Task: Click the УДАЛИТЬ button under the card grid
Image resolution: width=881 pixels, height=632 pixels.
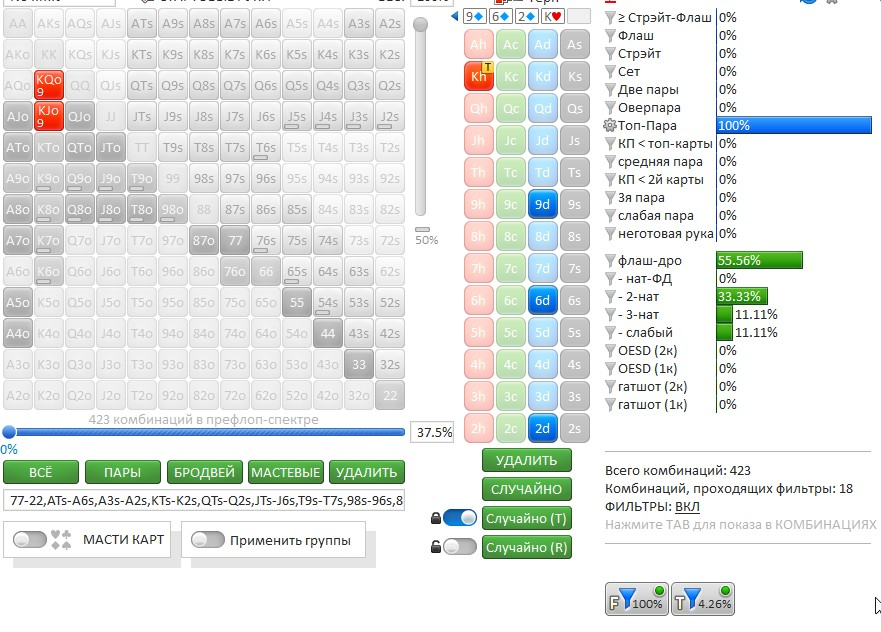Action: pyautogui.click(x=526, y=460)
